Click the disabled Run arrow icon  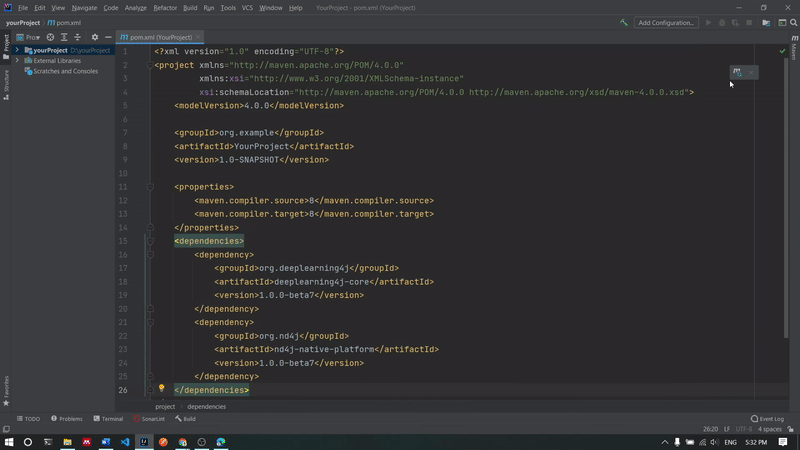pyautogui.click(x=708, y=22)
